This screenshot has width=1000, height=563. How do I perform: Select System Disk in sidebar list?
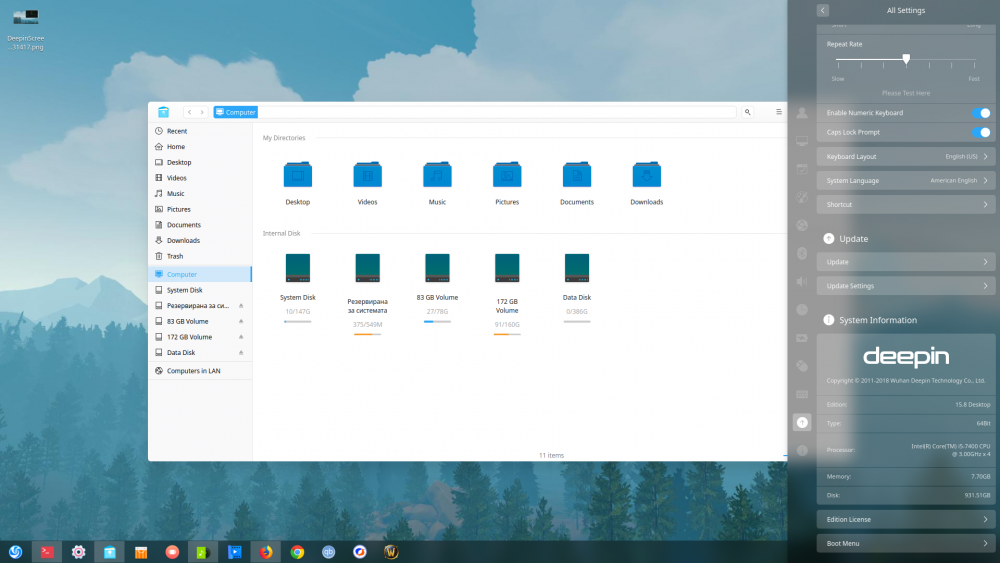tap(200, 290)
